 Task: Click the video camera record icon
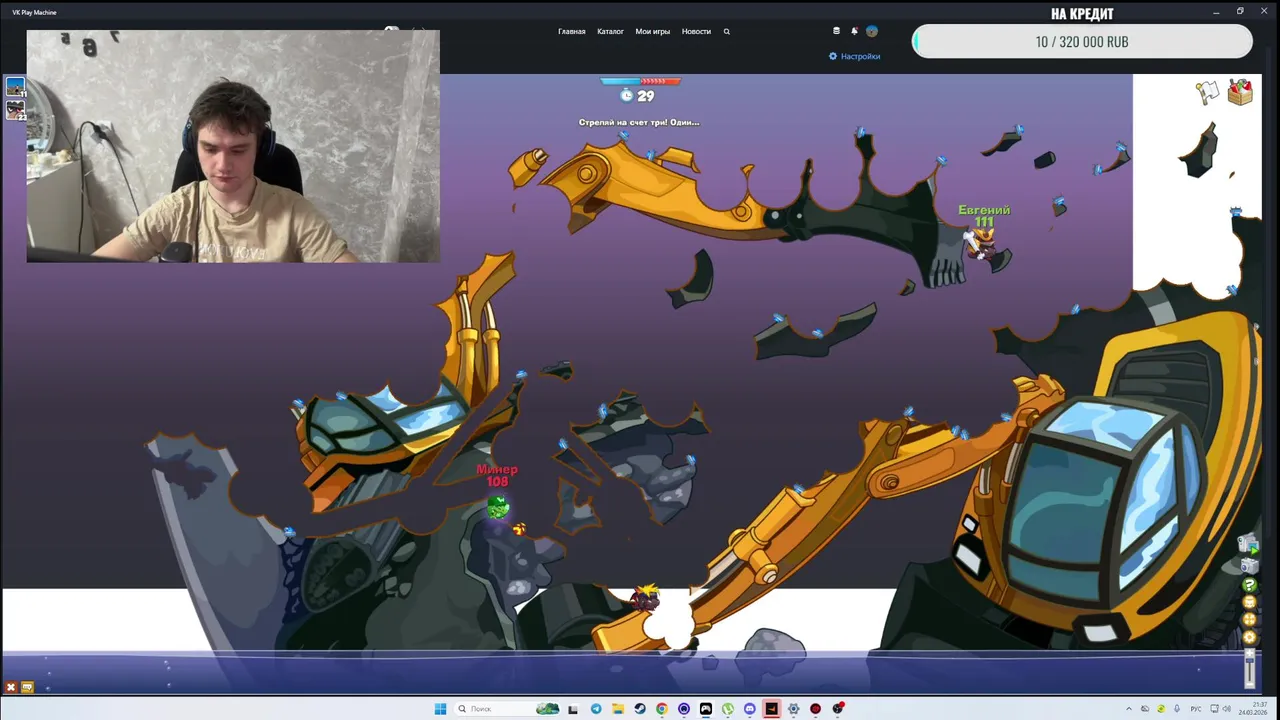[x=1248, y=543]
